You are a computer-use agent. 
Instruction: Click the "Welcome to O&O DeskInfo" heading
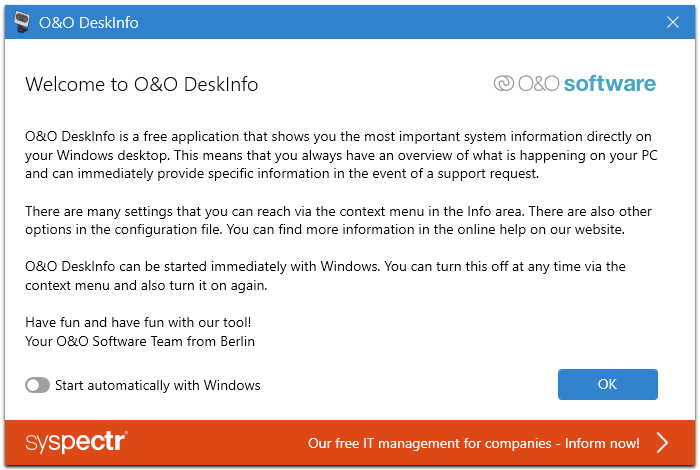[x=142, y=84]
